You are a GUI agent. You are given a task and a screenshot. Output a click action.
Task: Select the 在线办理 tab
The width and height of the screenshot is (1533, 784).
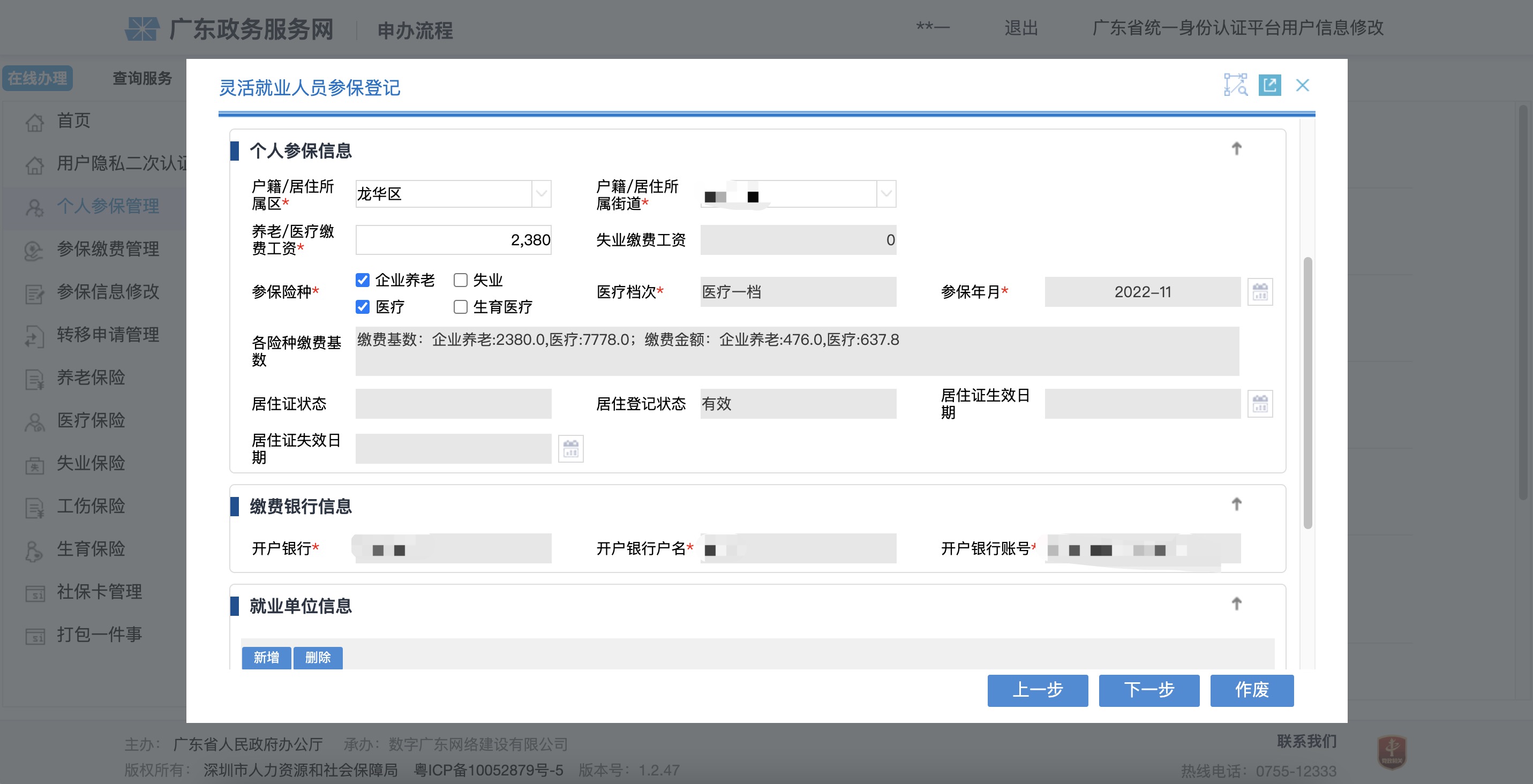pos(37,78)
